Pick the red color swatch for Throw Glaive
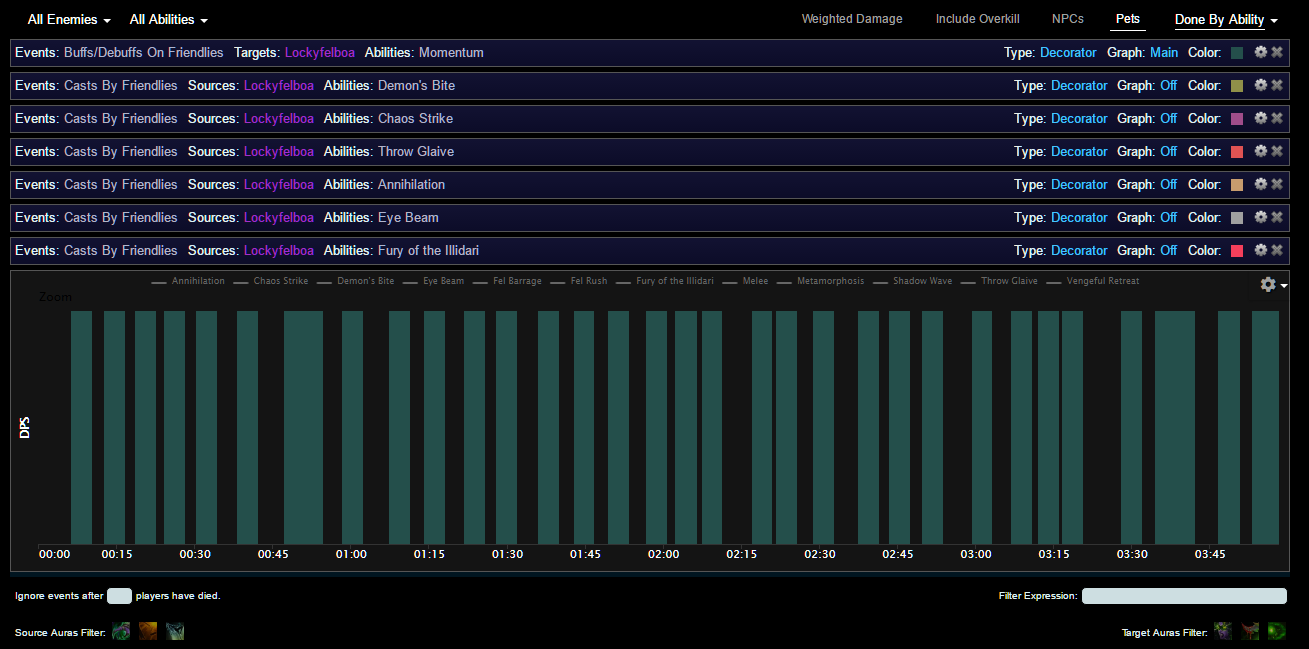This screenshot has height=649, width=1309. tap(1237, 152)
